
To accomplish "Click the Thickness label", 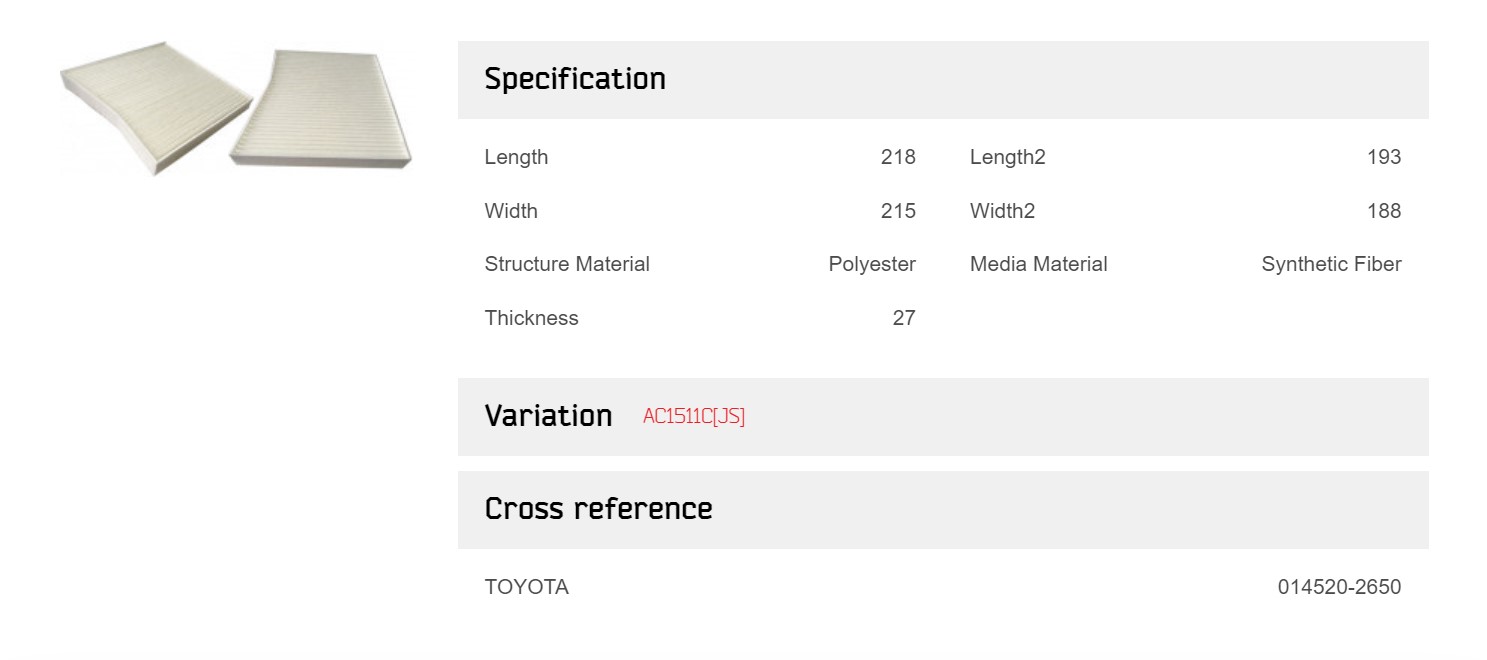I will pyautogui.click(x=532, y=318).
